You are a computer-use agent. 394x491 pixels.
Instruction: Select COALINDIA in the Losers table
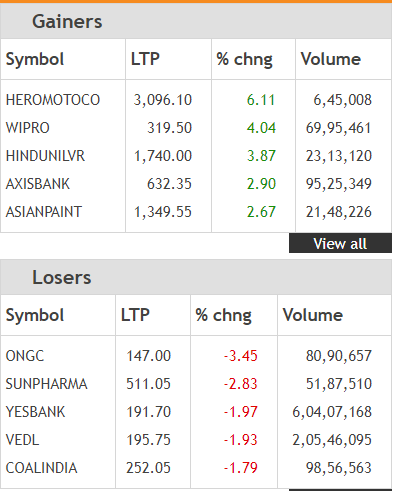41,468
